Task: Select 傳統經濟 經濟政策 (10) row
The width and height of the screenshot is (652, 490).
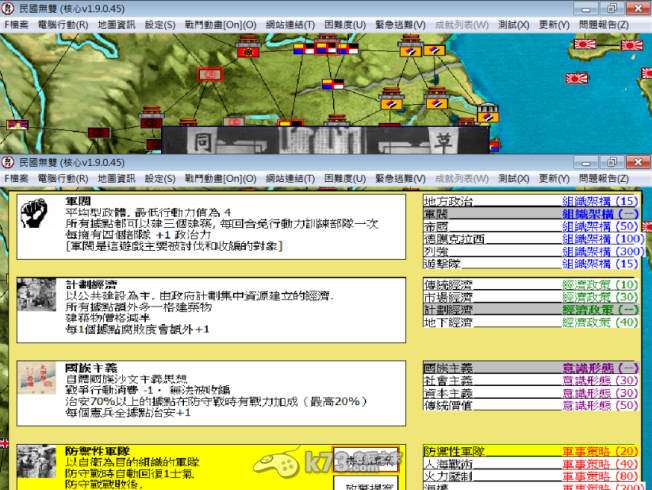Action: (531, 285)
